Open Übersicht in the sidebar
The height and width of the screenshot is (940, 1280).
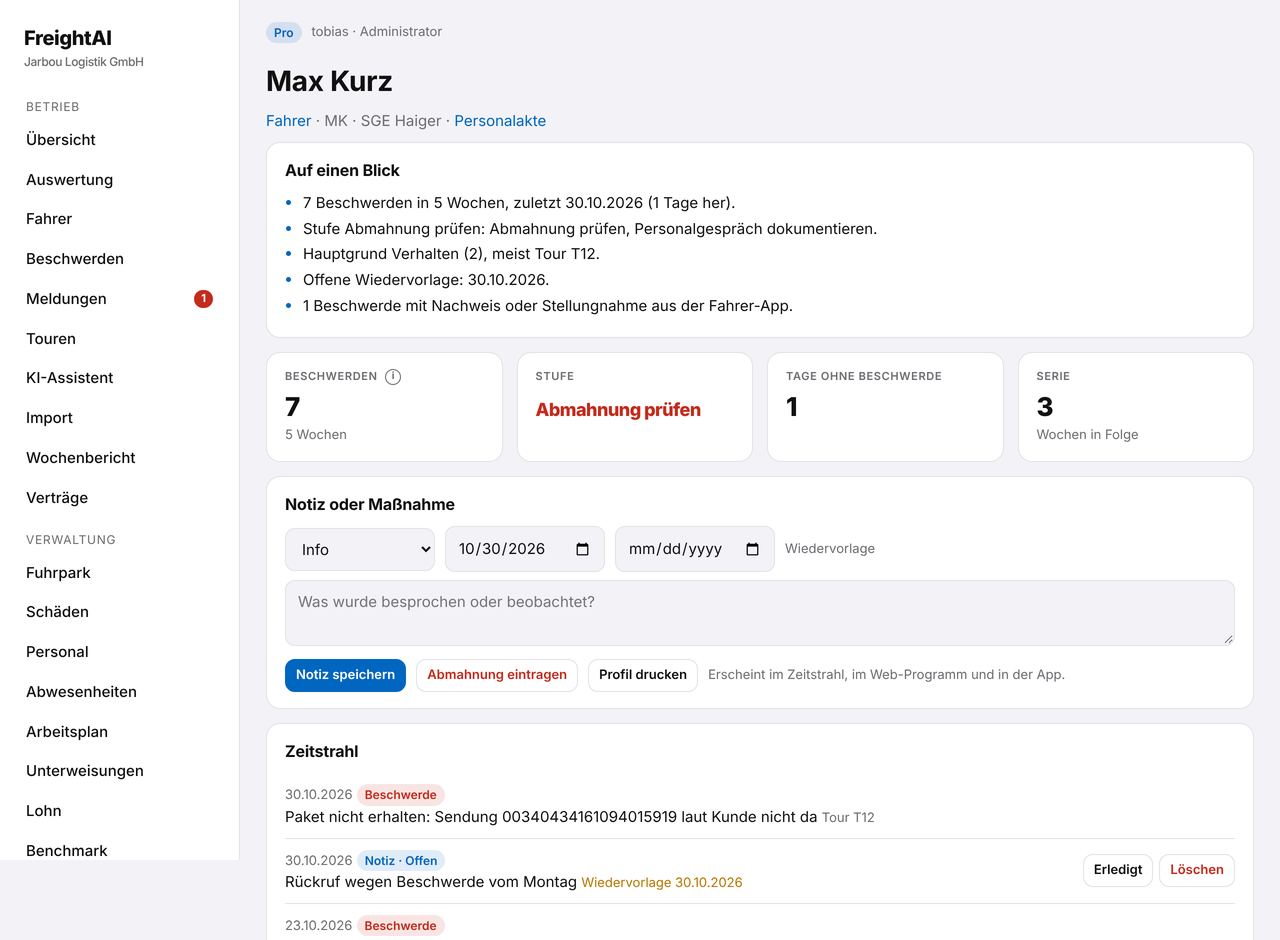pyautogui.click(x=61, y=140)
